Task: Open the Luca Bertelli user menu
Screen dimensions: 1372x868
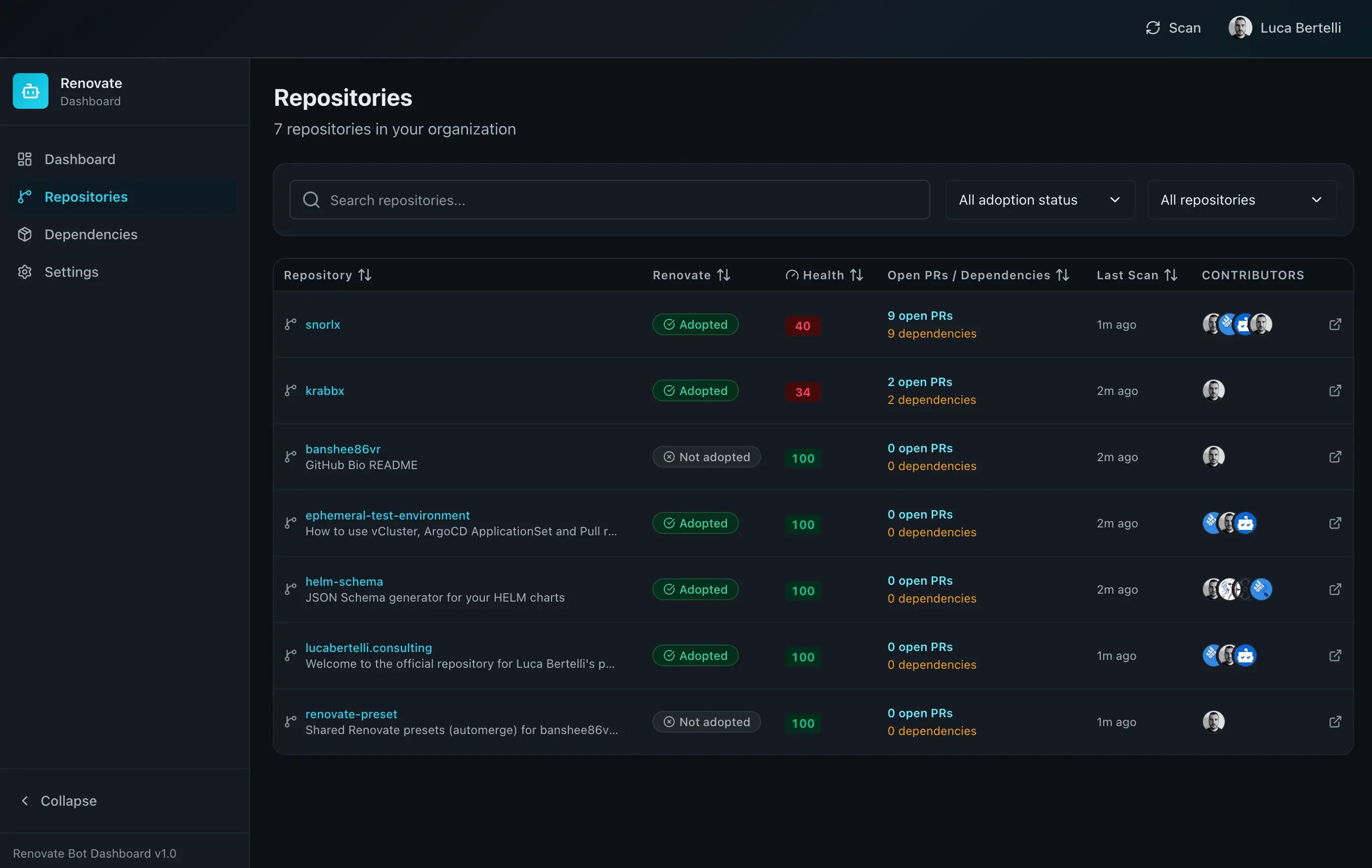Action: (x=1285, y=28)
